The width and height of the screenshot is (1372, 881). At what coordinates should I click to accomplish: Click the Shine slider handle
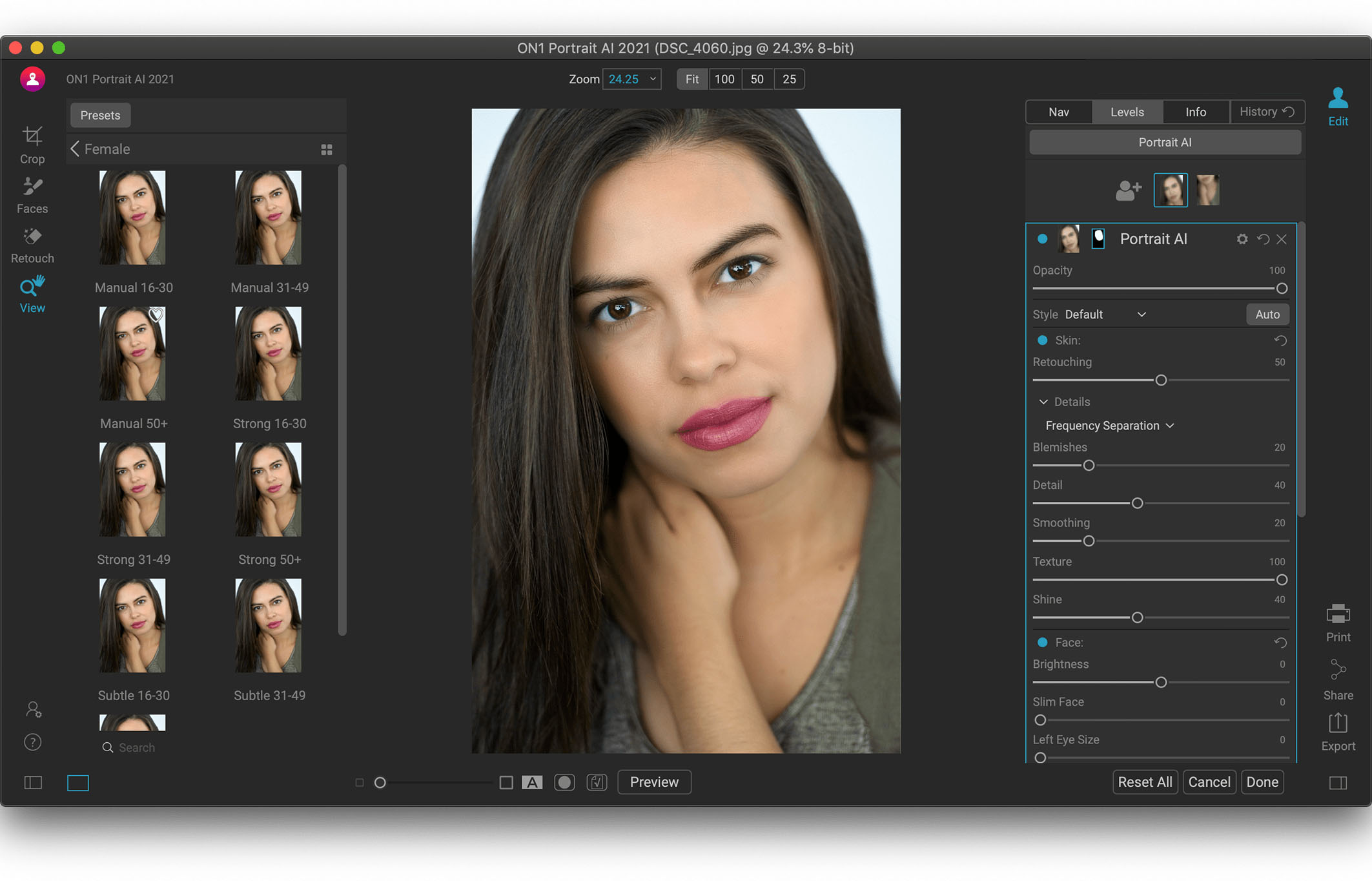pos(1138,618)
